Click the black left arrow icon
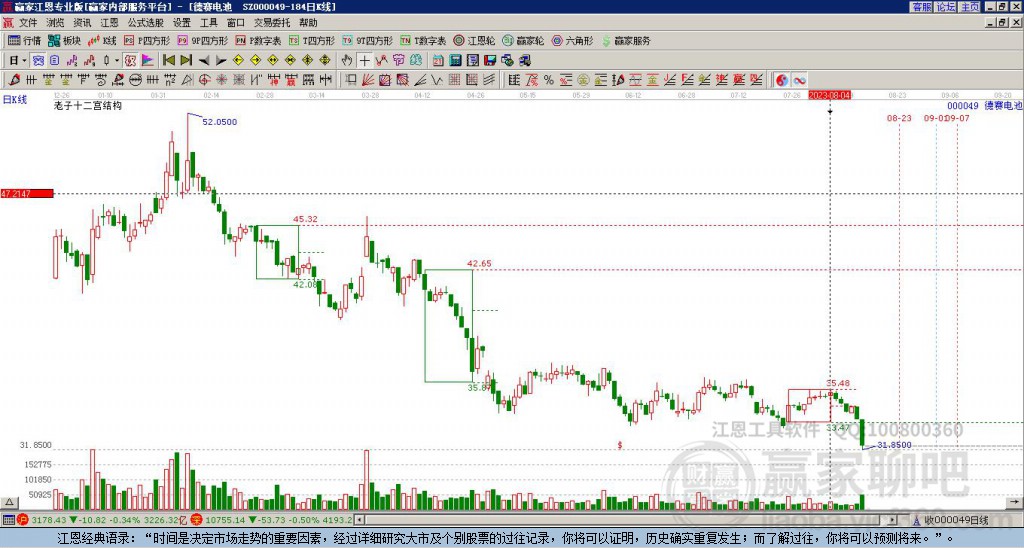1024x548 pixels. [x=204, y=61]
